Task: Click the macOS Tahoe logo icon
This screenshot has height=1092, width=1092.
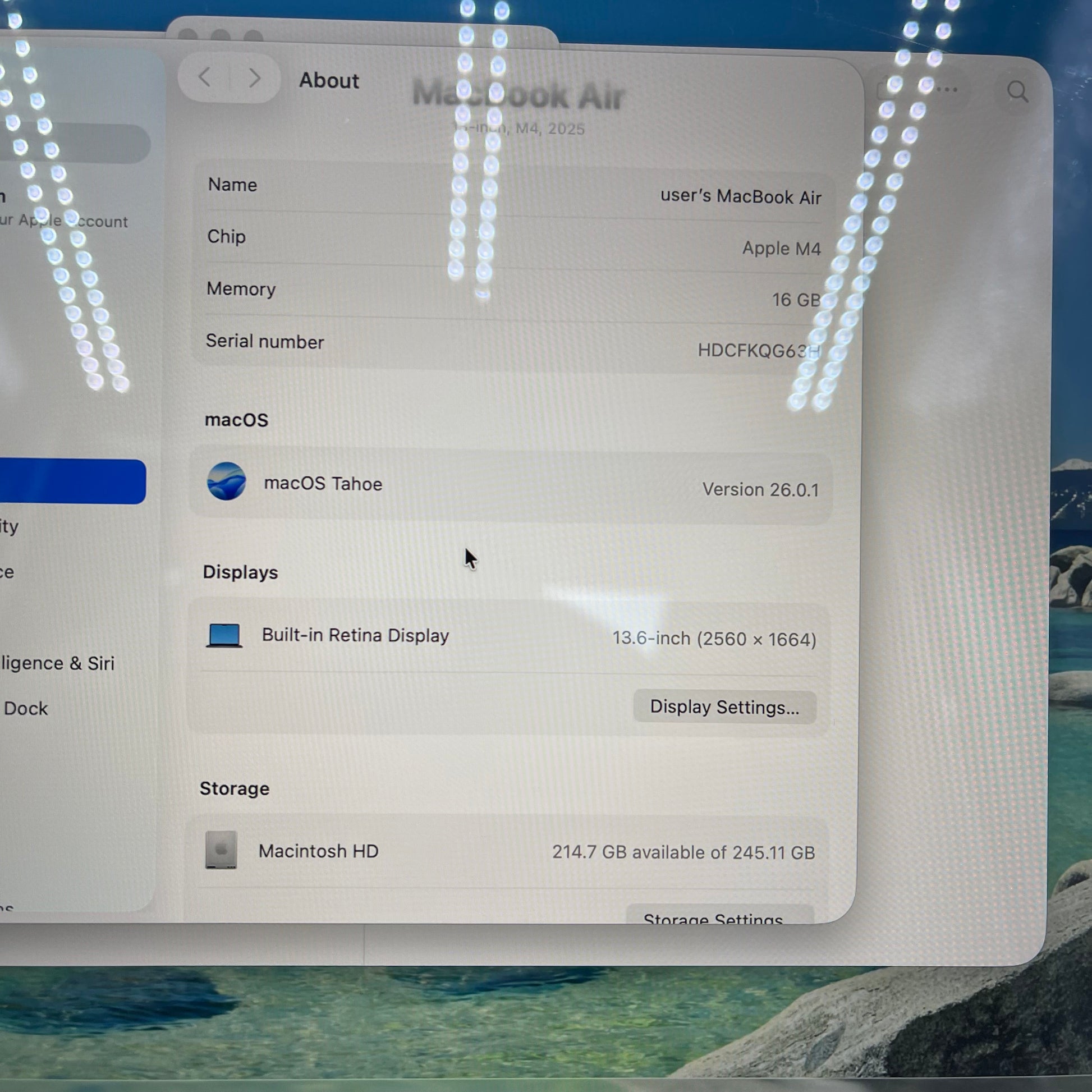Action: 226,481
